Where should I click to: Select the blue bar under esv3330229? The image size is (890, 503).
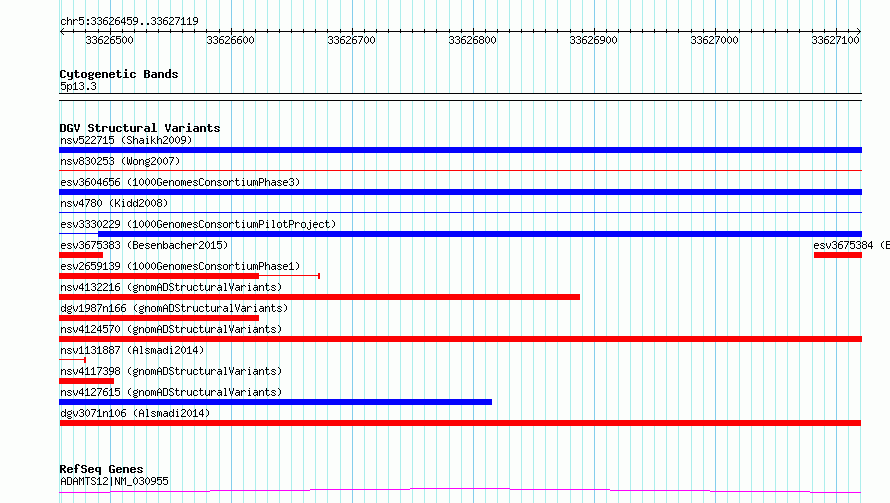tap(480, 234)
